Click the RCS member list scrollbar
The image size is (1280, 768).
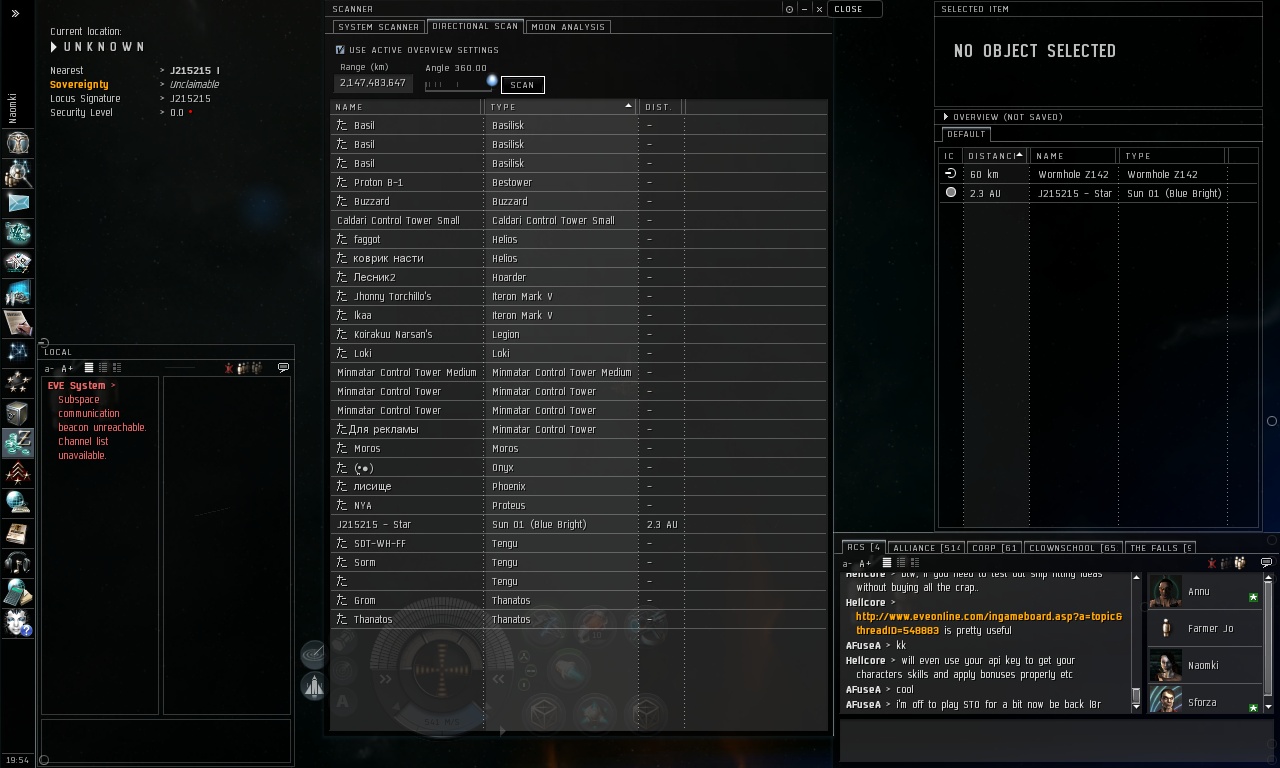pyautogui.click(x=1269, y=640)
